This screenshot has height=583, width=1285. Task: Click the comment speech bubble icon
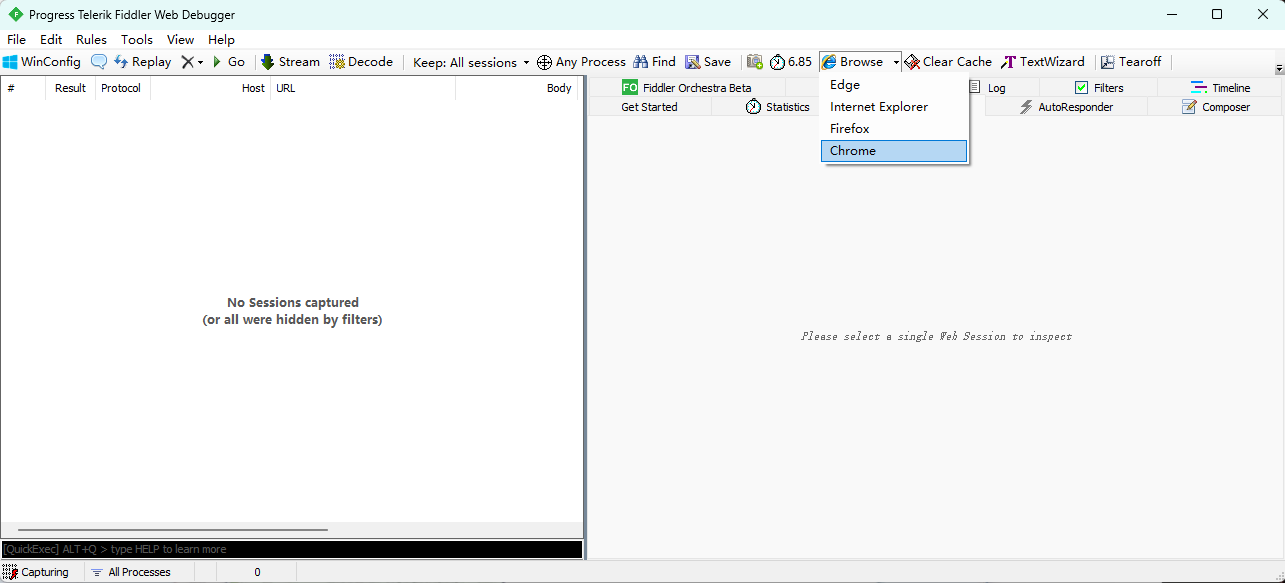click(x=99, y=62)
